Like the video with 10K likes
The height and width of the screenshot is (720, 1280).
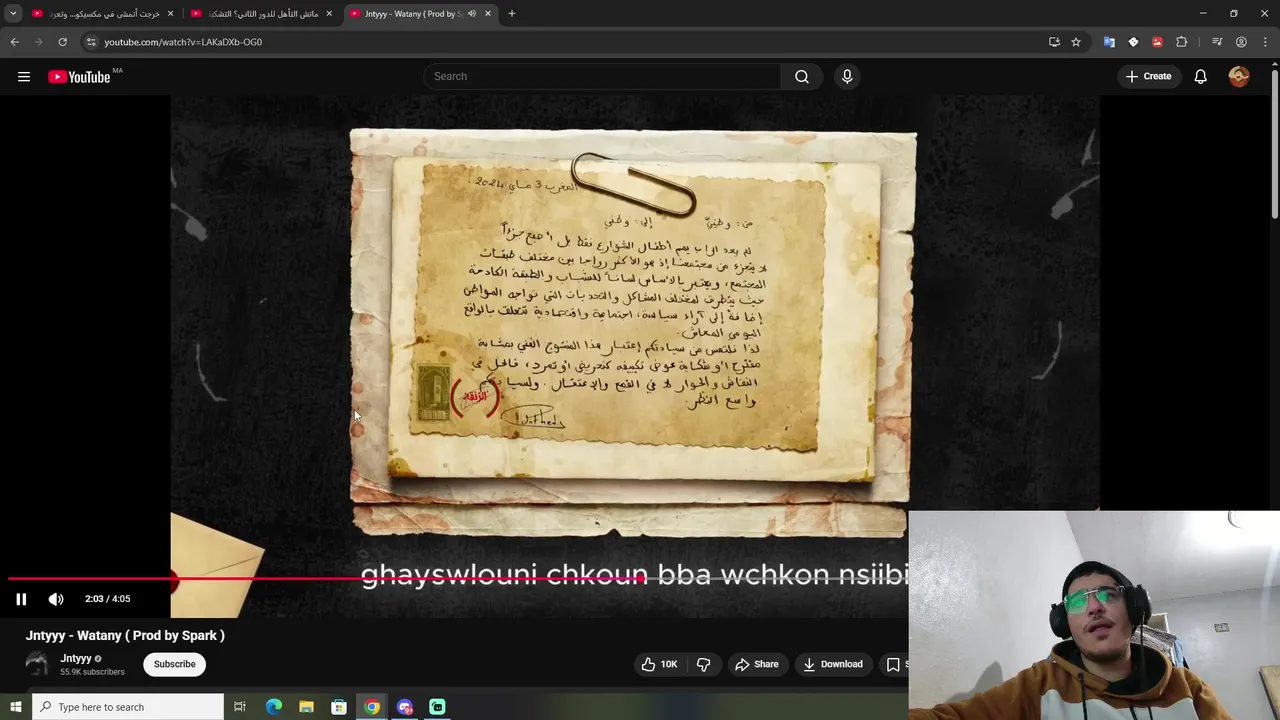[660, 664]
